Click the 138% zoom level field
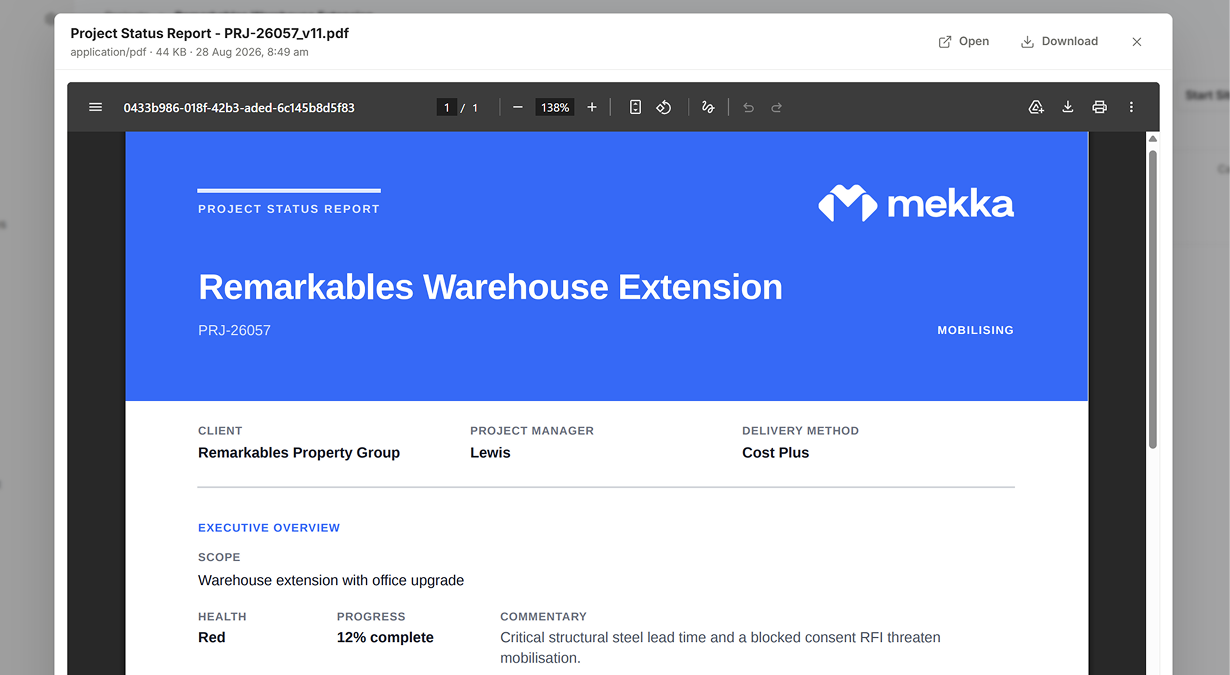The height and width of the screenshot is (675, 1230). click(x=554, y=107)
